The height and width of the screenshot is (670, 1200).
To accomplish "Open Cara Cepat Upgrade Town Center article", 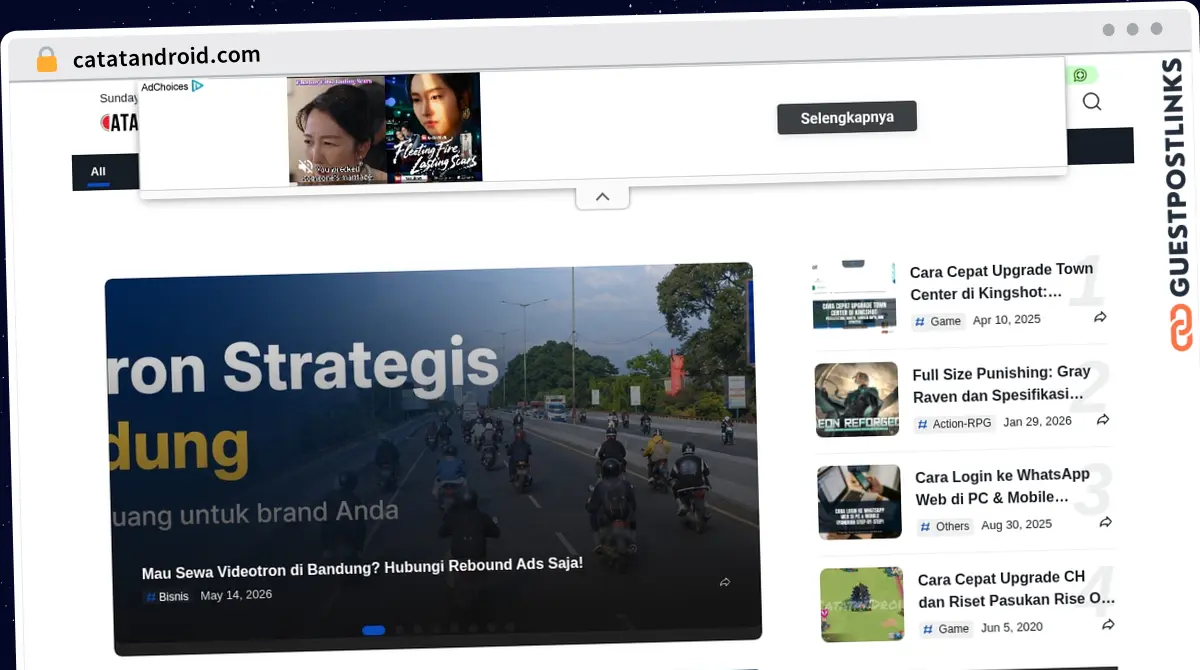I will tap(1002, 281).
